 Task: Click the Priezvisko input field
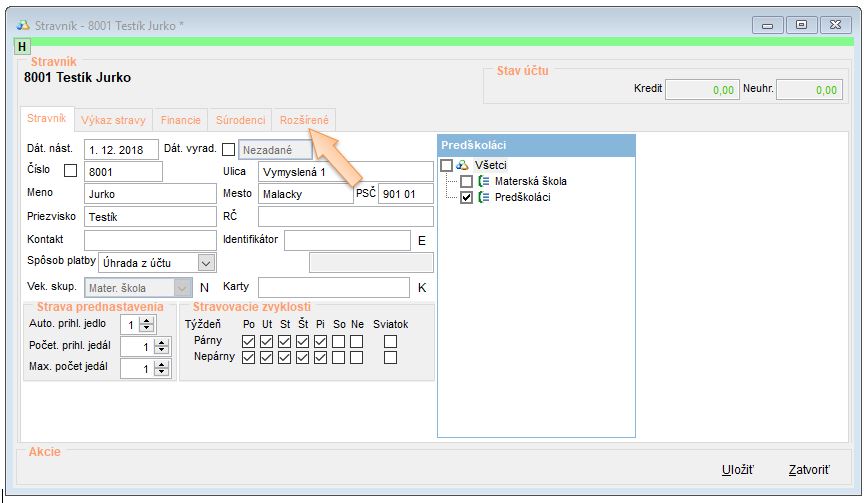150,216
